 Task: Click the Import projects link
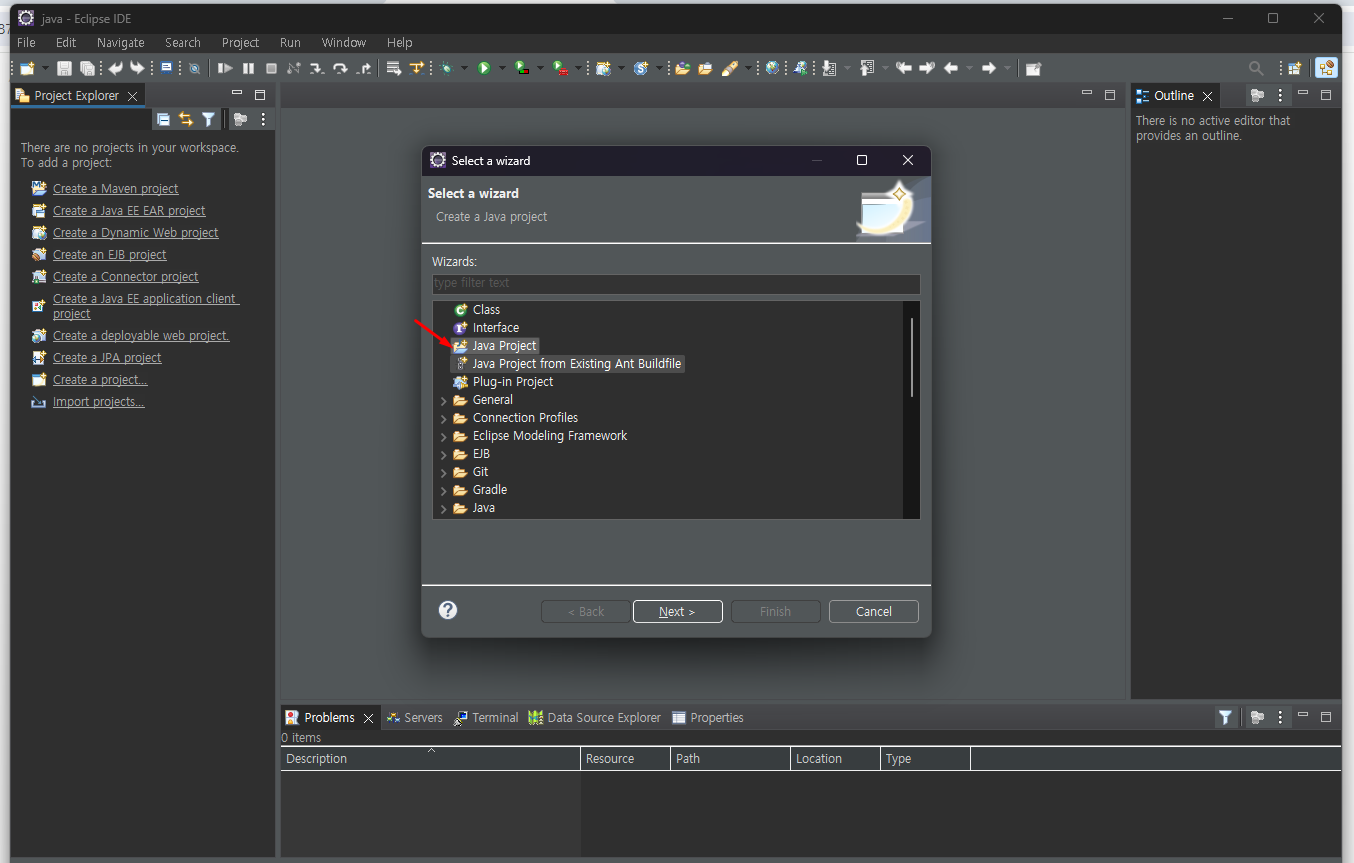[98, 401]
